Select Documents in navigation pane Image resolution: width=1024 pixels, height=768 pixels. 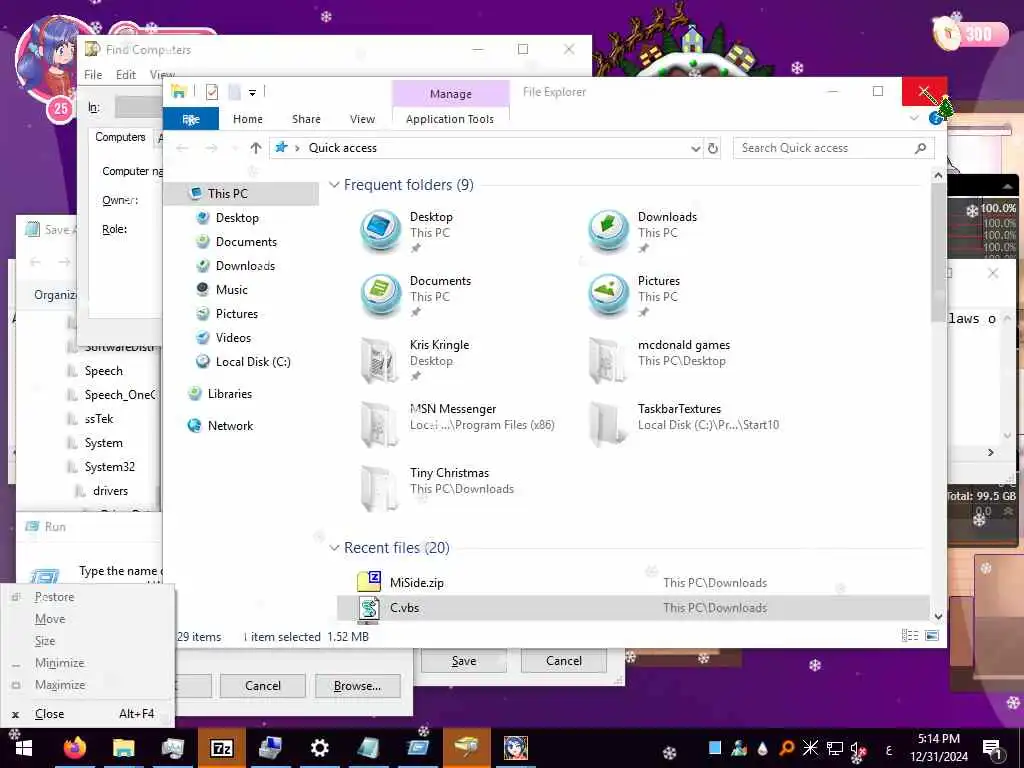coord(246,242)
